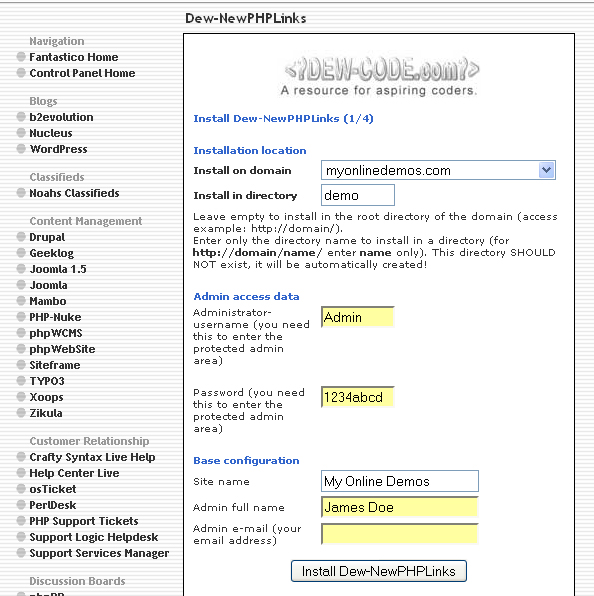Click the Install in directory field

click(358, 195)
